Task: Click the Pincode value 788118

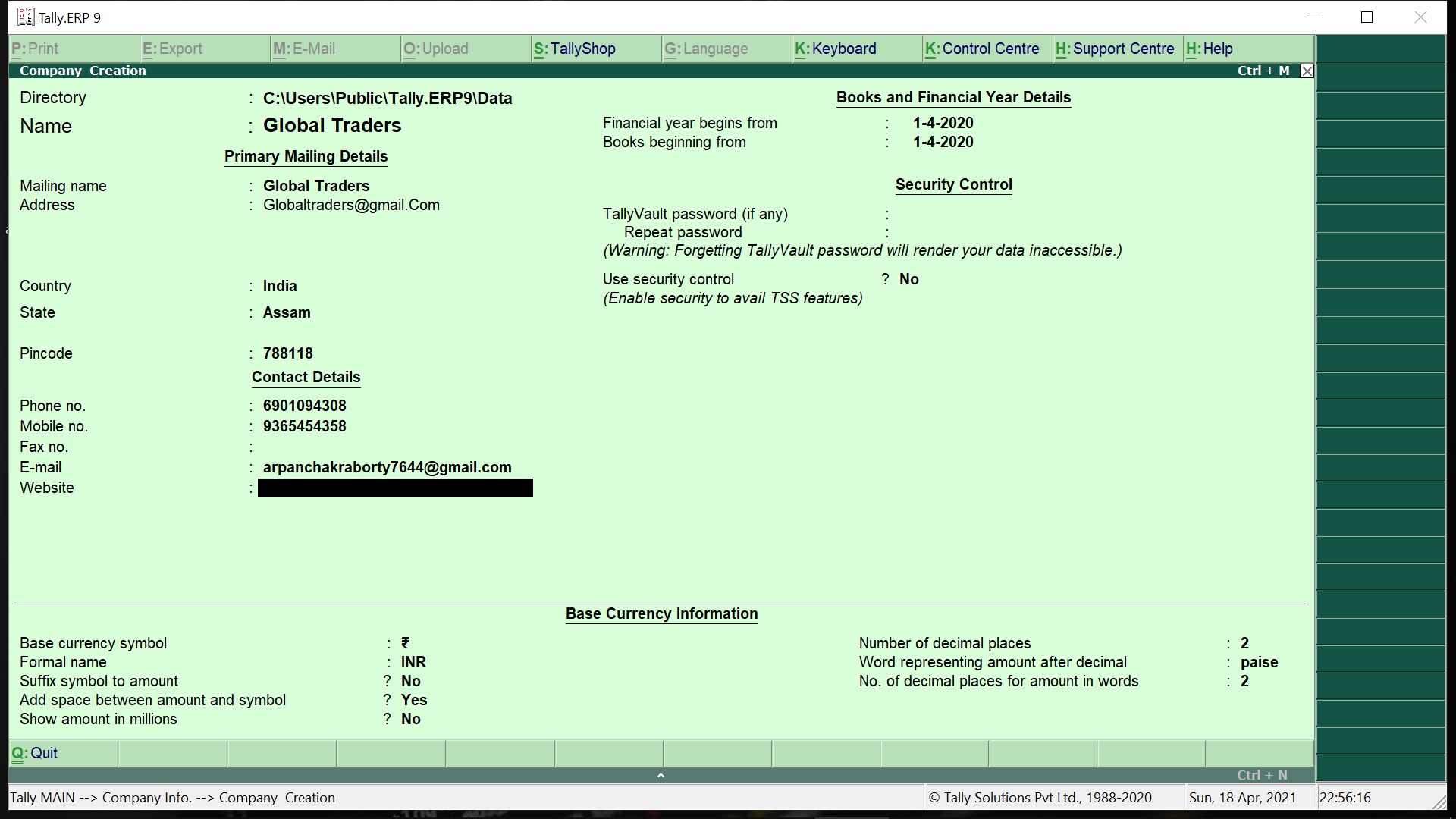Action: (287, 353)
